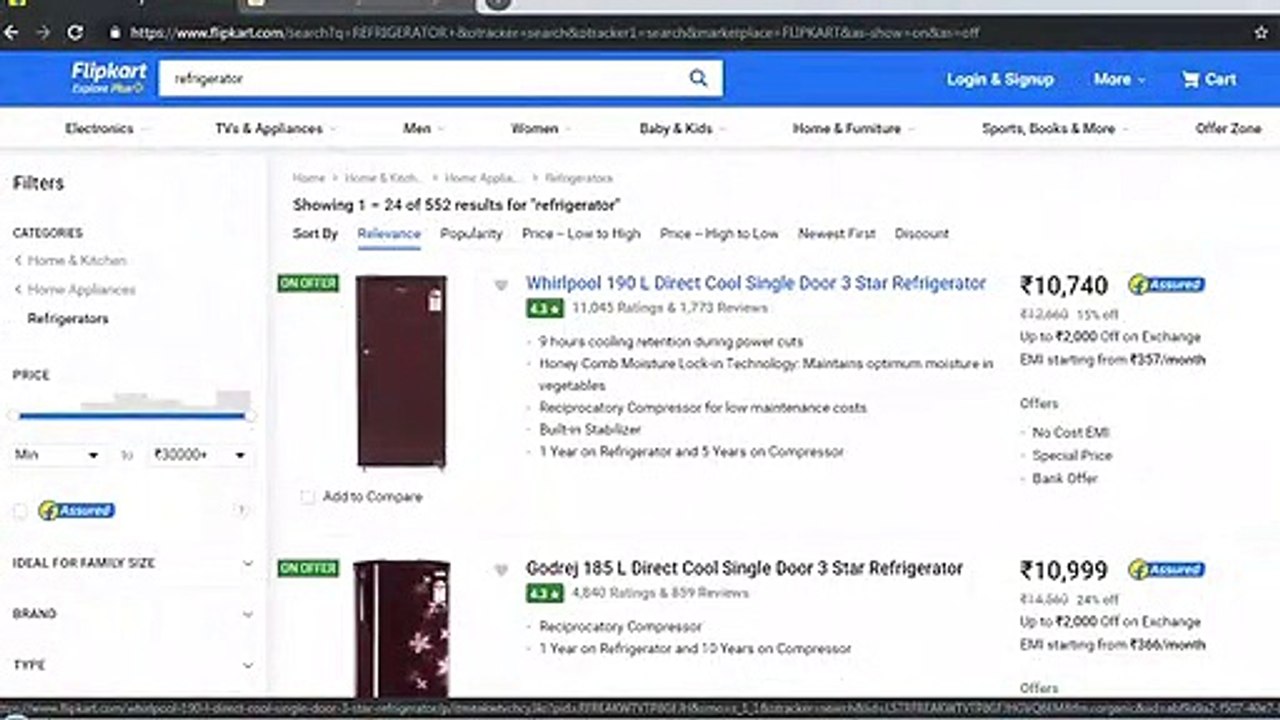Sort by Price – Low to High
Image resolution: width=1280 pixels, height=720 pixels.
pos(581,233)
